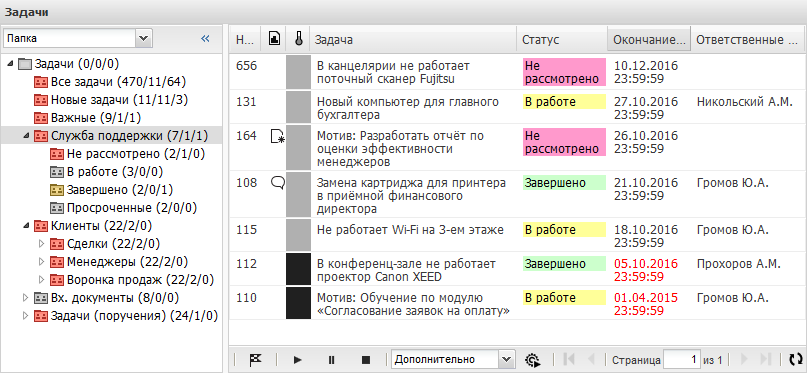
Task: Open the Дополнительно dropdown
Action: pos(507,359)
